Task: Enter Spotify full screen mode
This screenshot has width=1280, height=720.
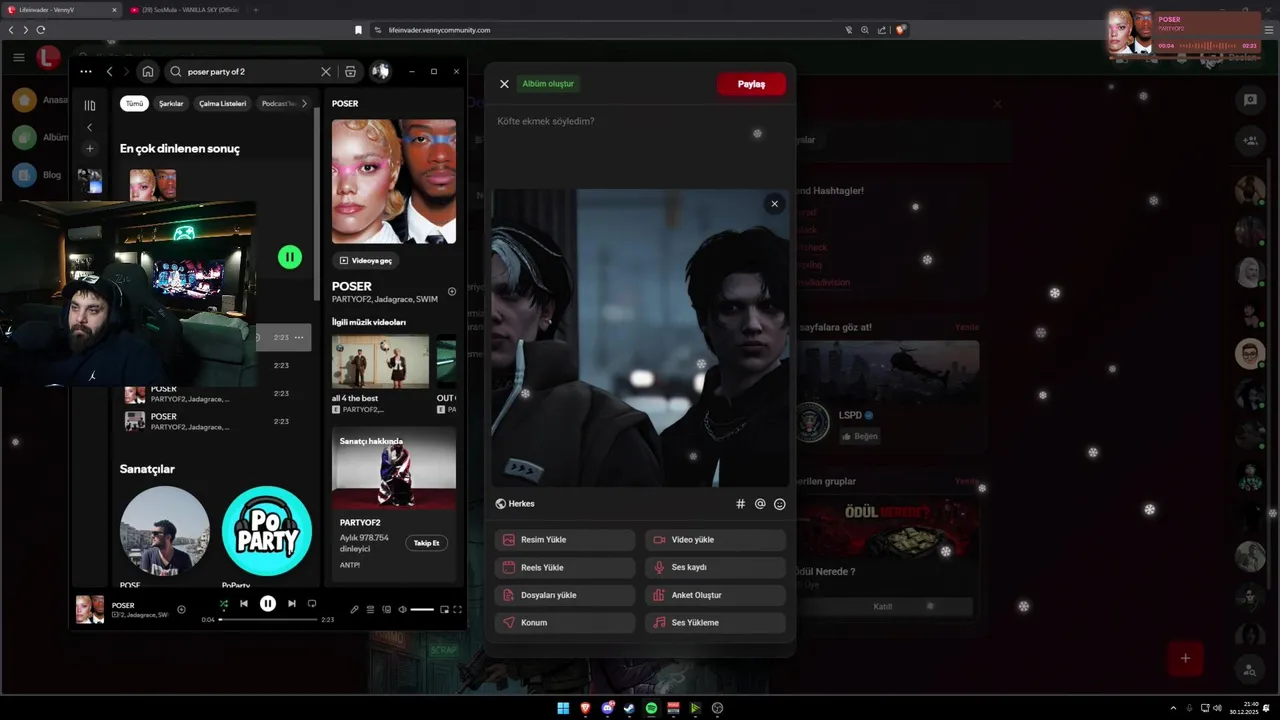Action: click(x=457, y=609)
